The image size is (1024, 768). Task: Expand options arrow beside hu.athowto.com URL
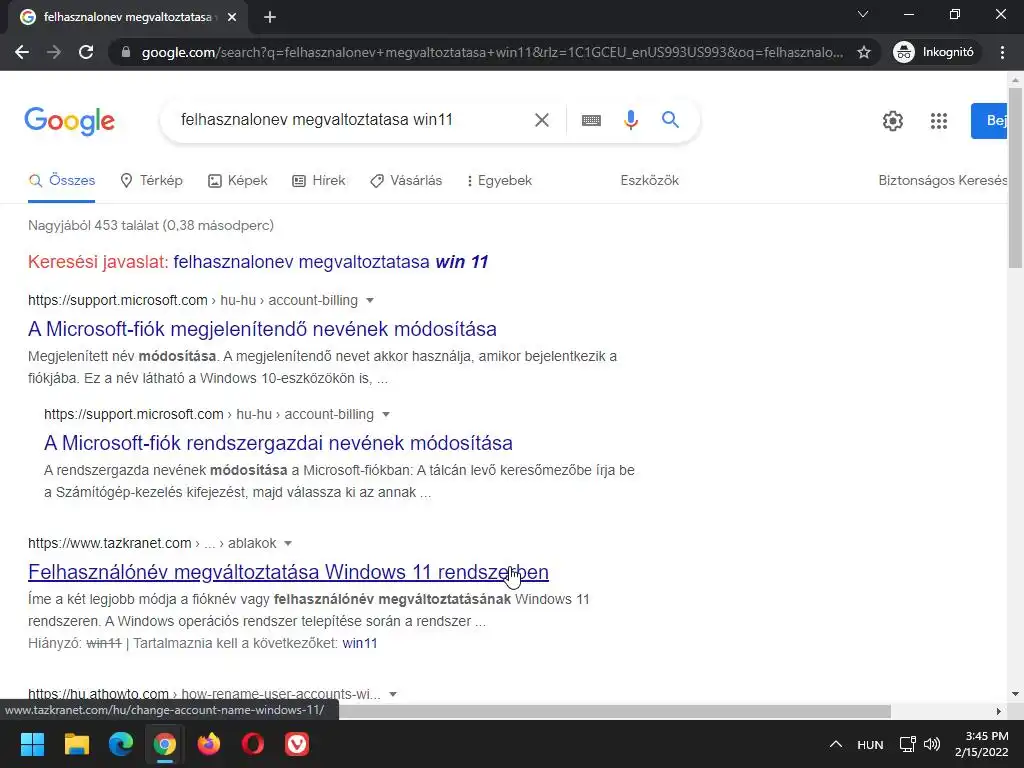(393, 694)
